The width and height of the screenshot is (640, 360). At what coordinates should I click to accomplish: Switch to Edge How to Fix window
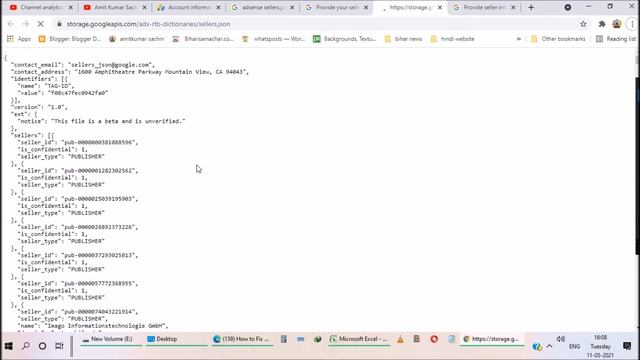click(x=242, y=339)
